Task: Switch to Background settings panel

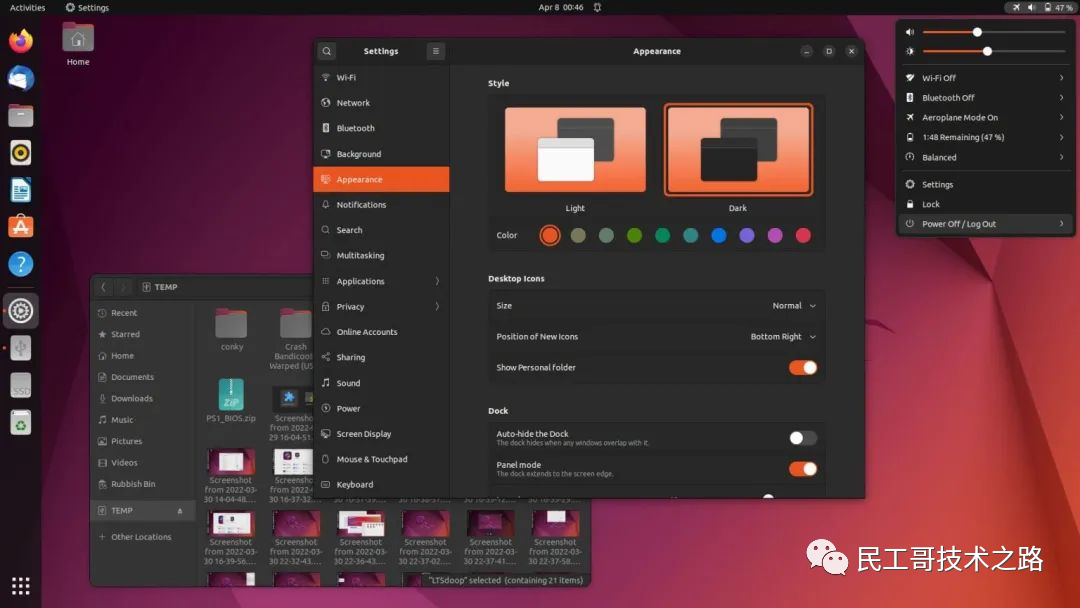Action: 381,154
